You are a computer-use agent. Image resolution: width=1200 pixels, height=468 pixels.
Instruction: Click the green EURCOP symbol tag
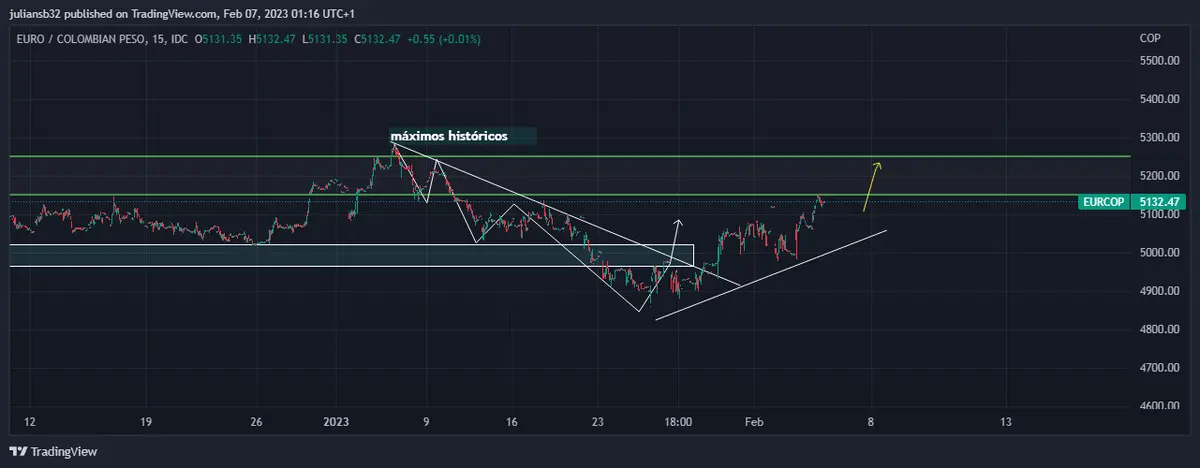click(x=1104, y=202)
